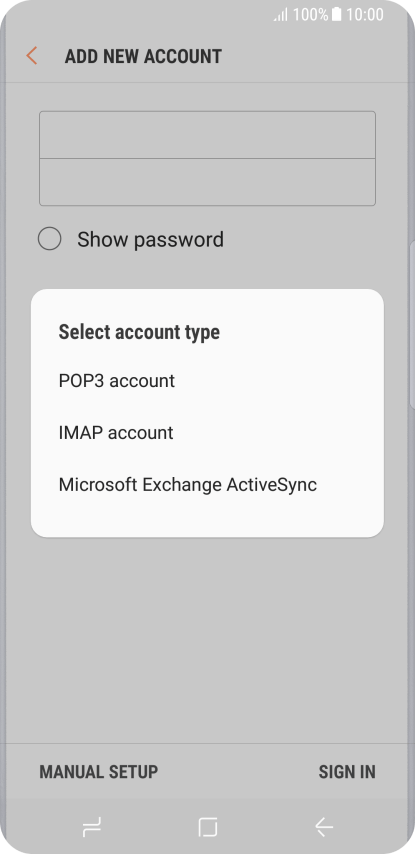Viewport: 415px width, 854px height.
Task: Focus the email address input field
Action: 208,135
